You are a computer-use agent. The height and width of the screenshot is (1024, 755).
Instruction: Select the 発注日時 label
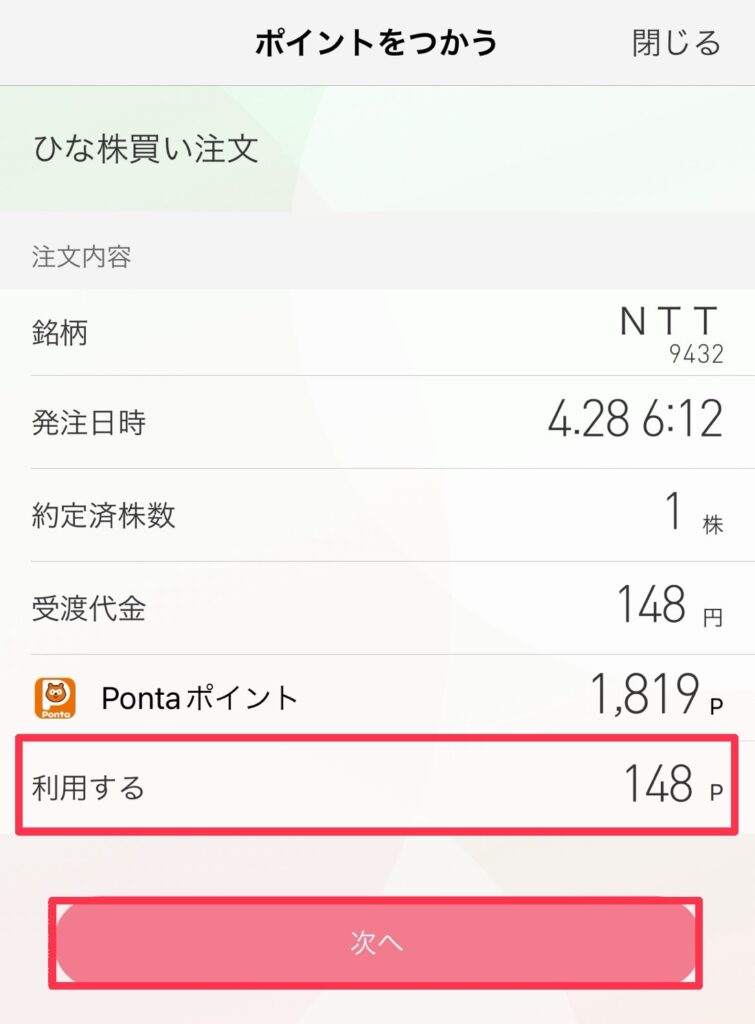click(89, 423)
